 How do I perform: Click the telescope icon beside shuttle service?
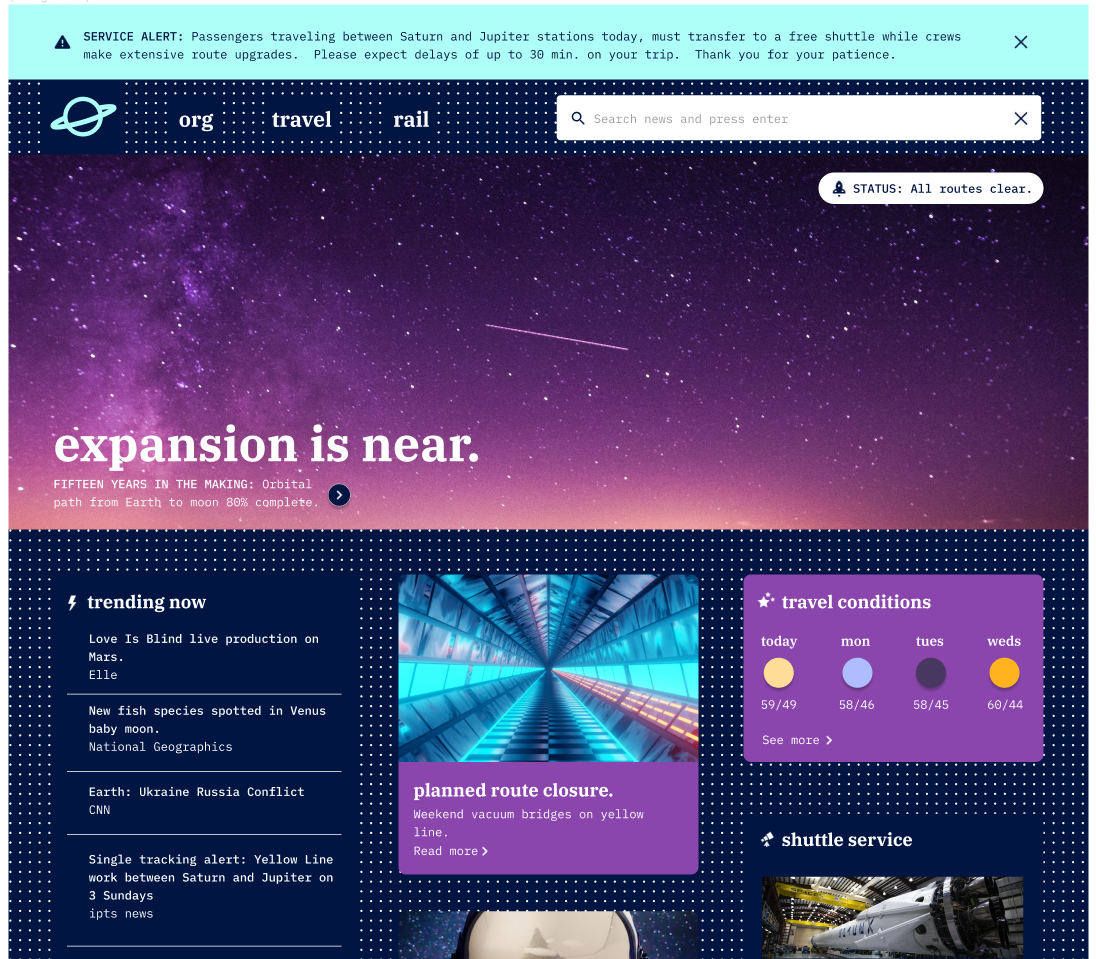point(767,839)
